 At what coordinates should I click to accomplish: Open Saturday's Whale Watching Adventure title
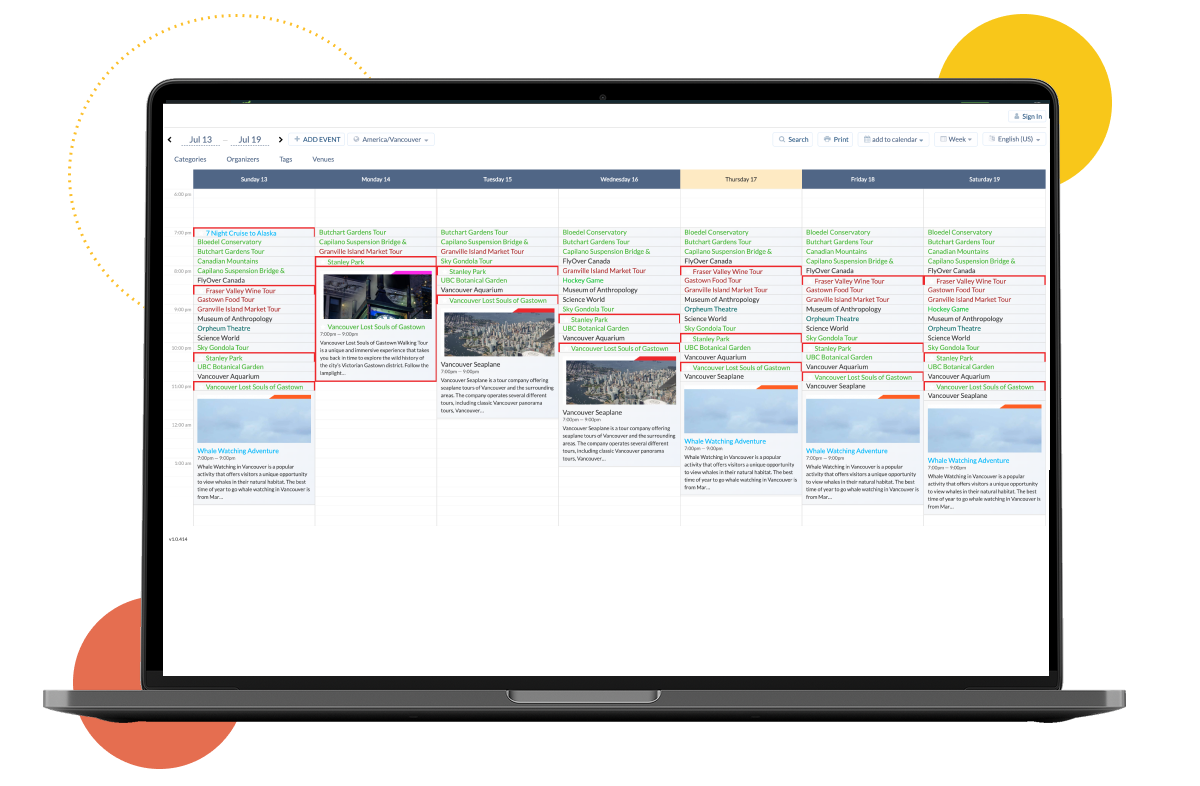(x=969, y=461)
